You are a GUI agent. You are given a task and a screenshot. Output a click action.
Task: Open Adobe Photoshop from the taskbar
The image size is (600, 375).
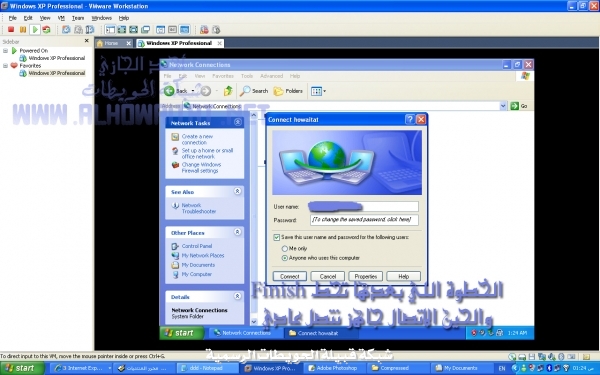[x=333, y=368]
